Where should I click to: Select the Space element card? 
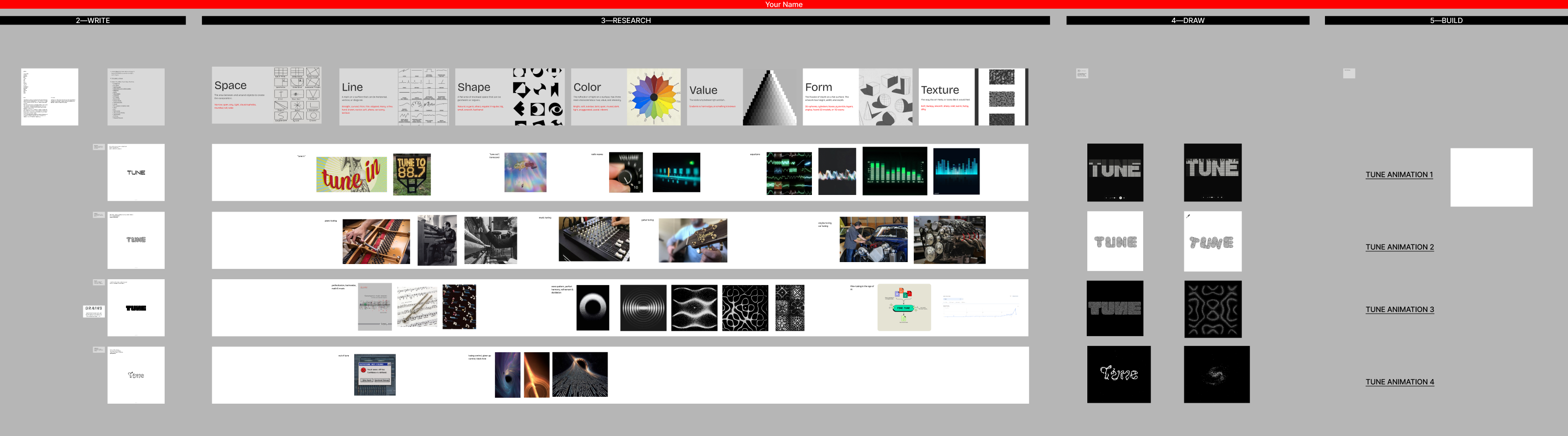[267, 96]
